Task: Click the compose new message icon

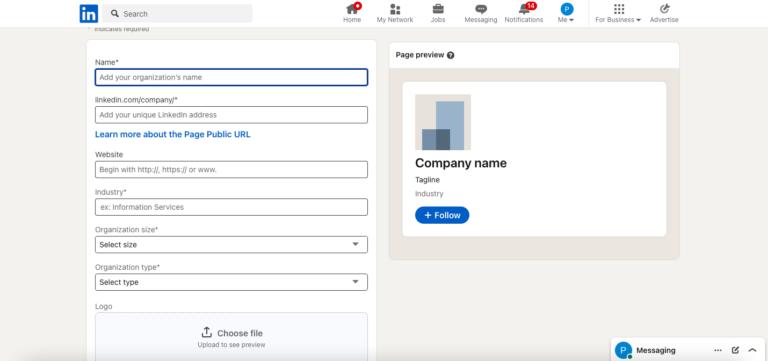Action: 735,350
